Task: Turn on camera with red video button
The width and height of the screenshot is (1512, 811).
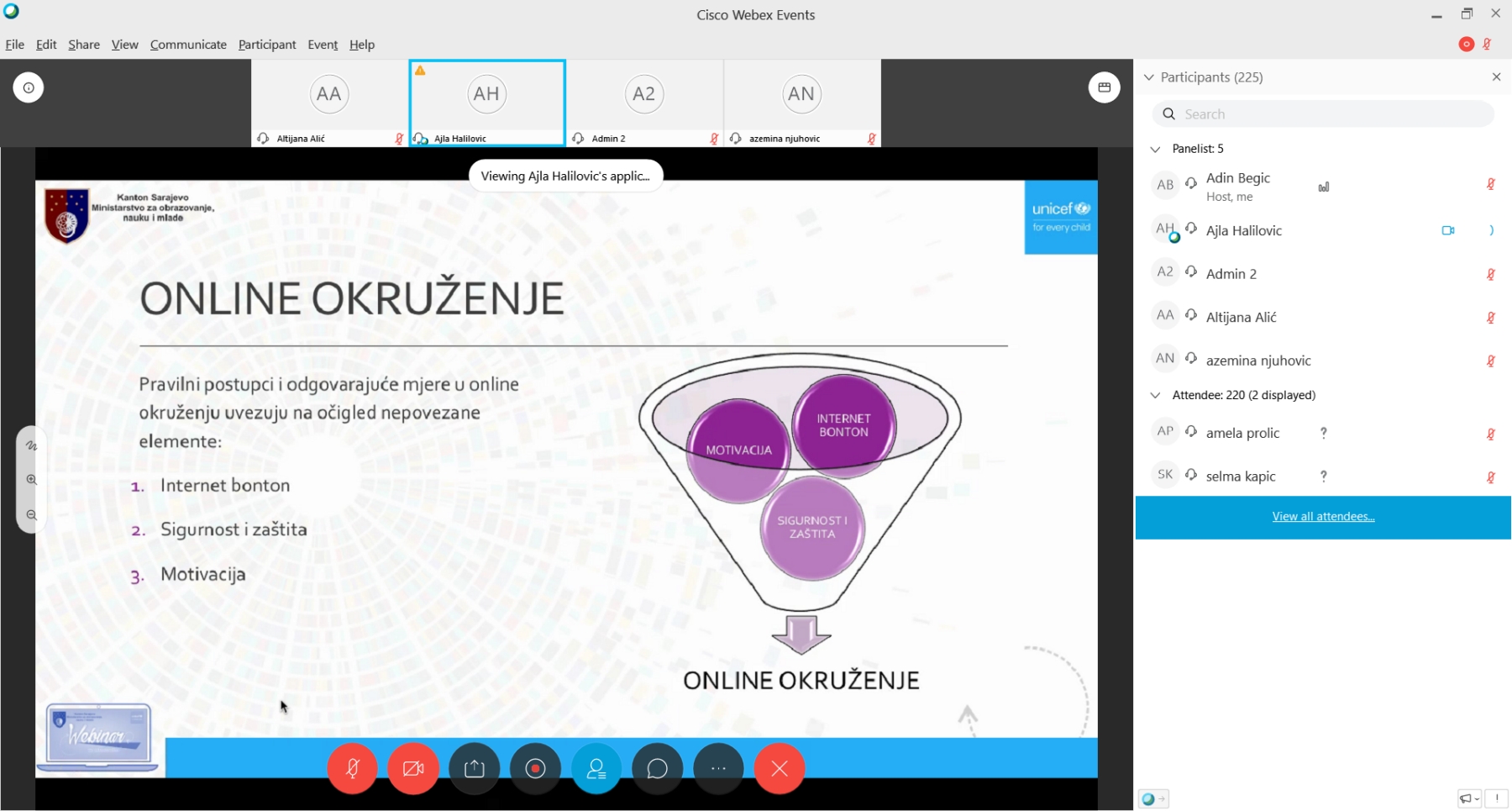Action: click(413, 768)
